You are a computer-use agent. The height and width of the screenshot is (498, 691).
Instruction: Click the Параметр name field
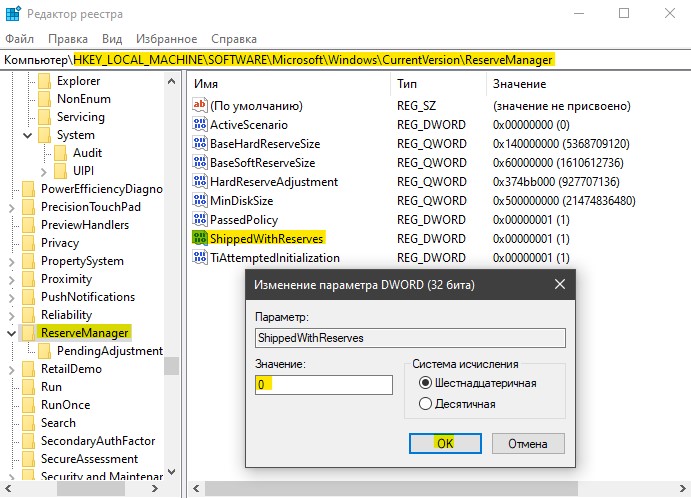click(410, 338)
